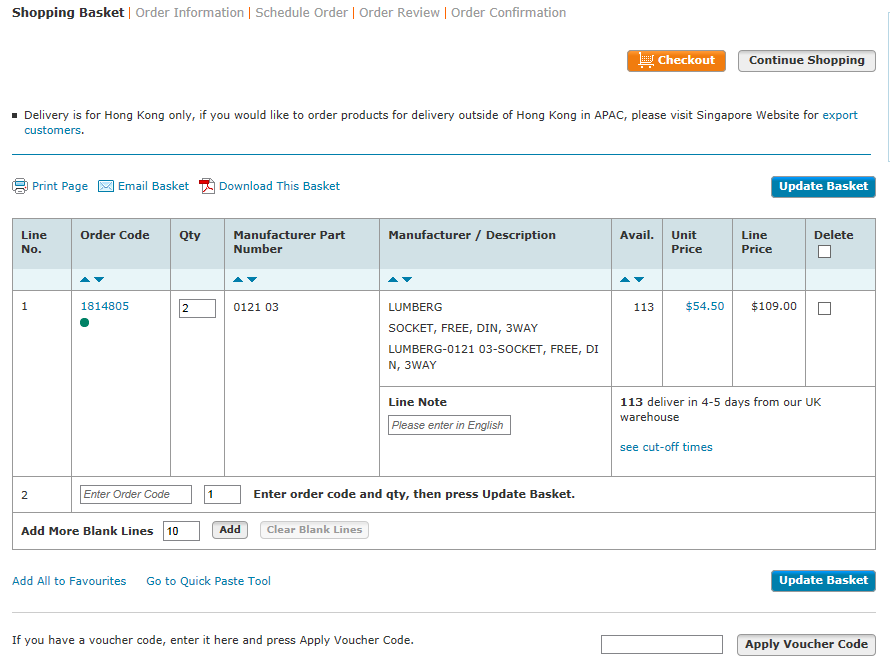
Task: Click the printer icon for Print Page
Action: coord(20,186)
